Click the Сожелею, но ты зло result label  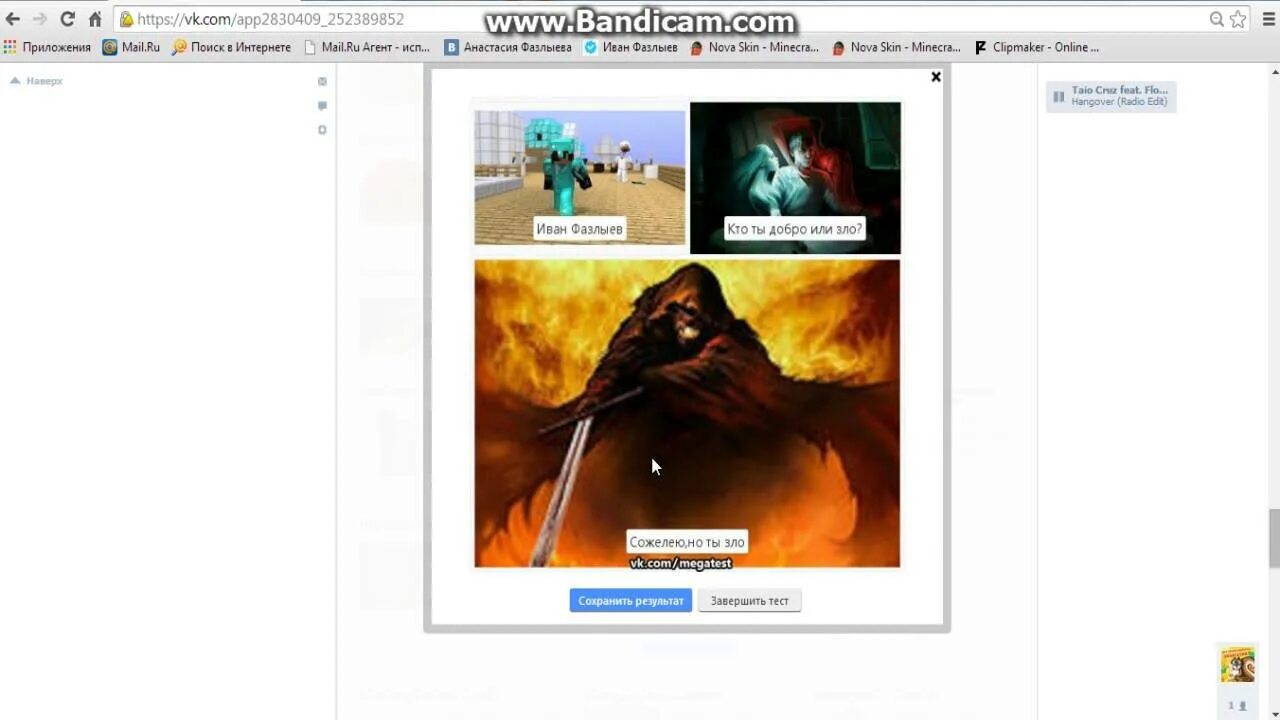(687, 542)
